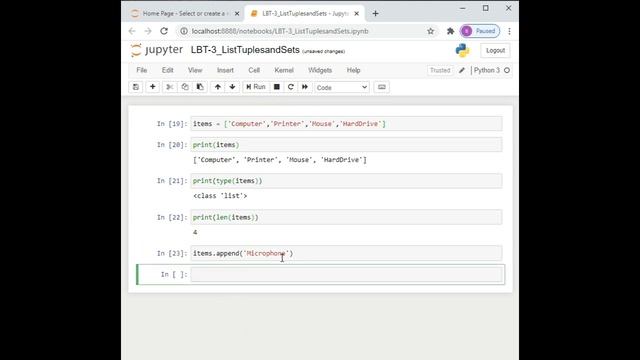
Task: Run the selected cell
Action: [x=256, y=87]
